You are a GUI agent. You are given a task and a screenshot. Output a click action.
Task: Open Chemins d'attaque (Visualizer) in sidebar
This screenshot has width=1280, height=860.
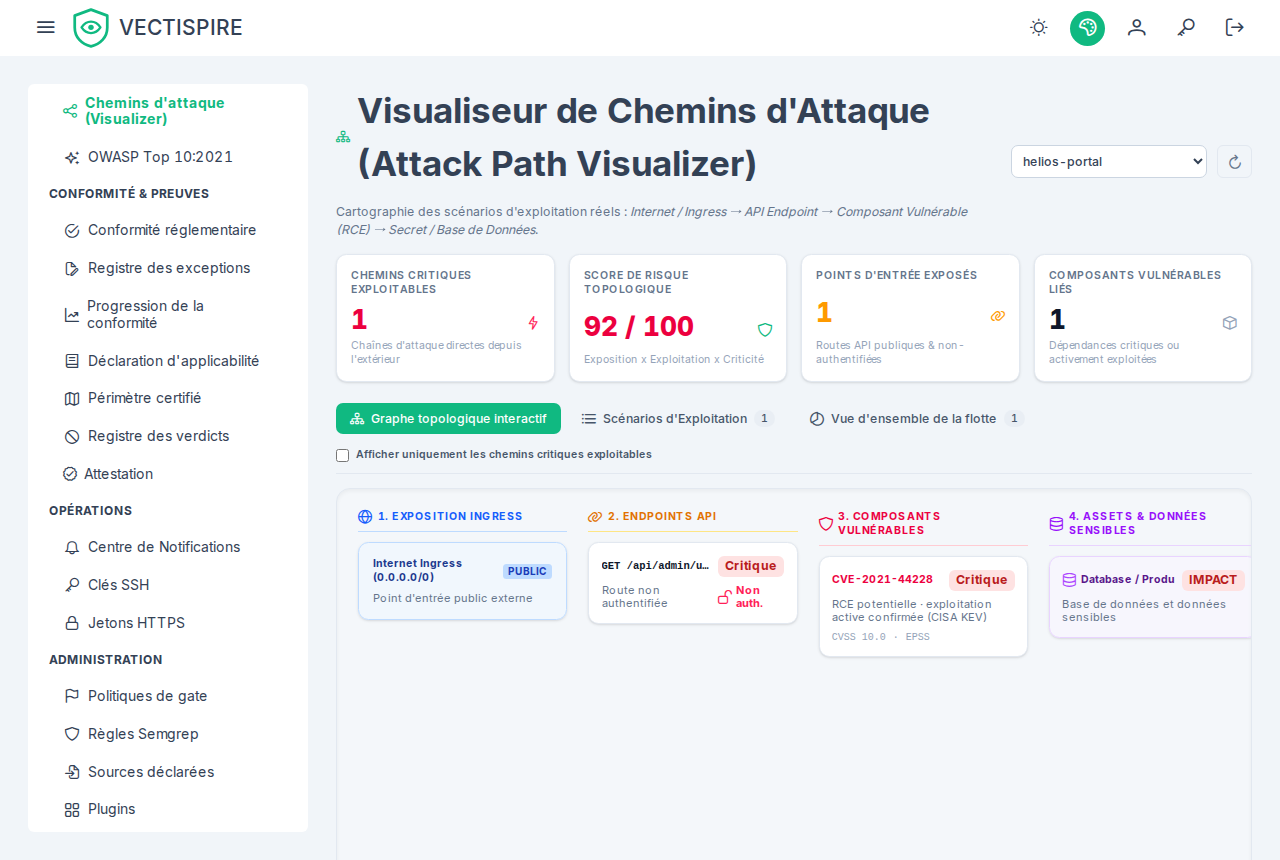point(168,111)
